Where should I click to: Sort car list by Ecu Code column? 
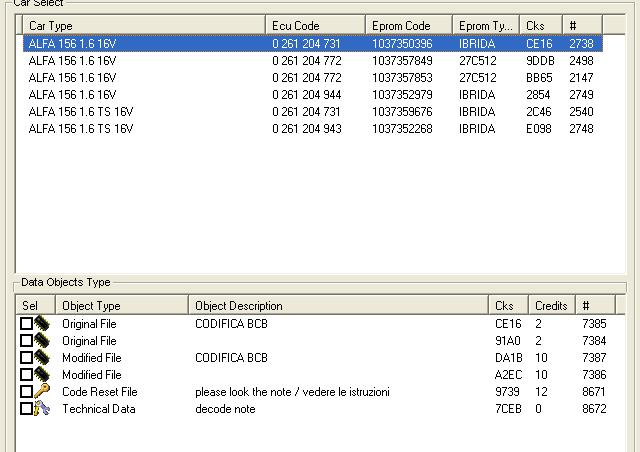click(315, 26)
